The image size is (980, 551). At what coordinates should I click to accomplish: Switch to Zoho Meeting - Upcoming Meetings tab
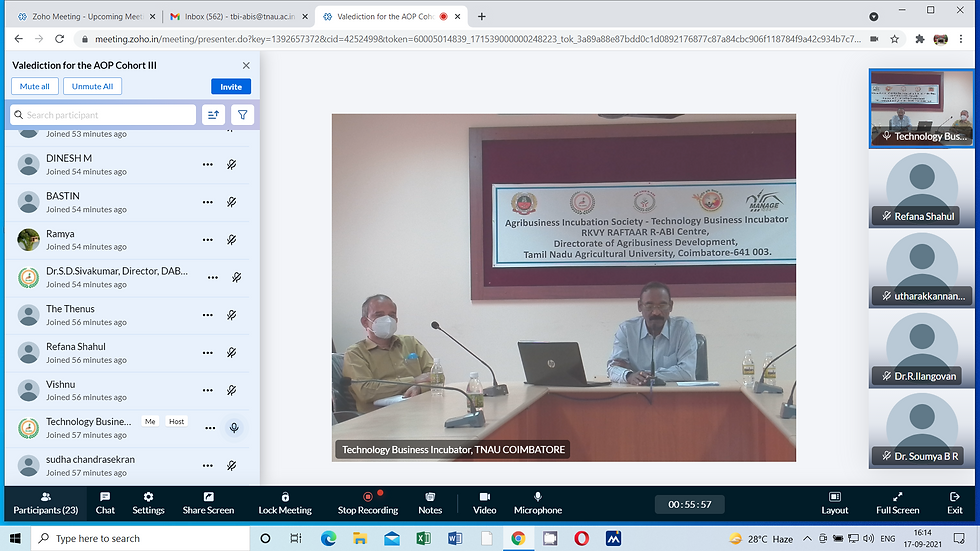[86, 16]
